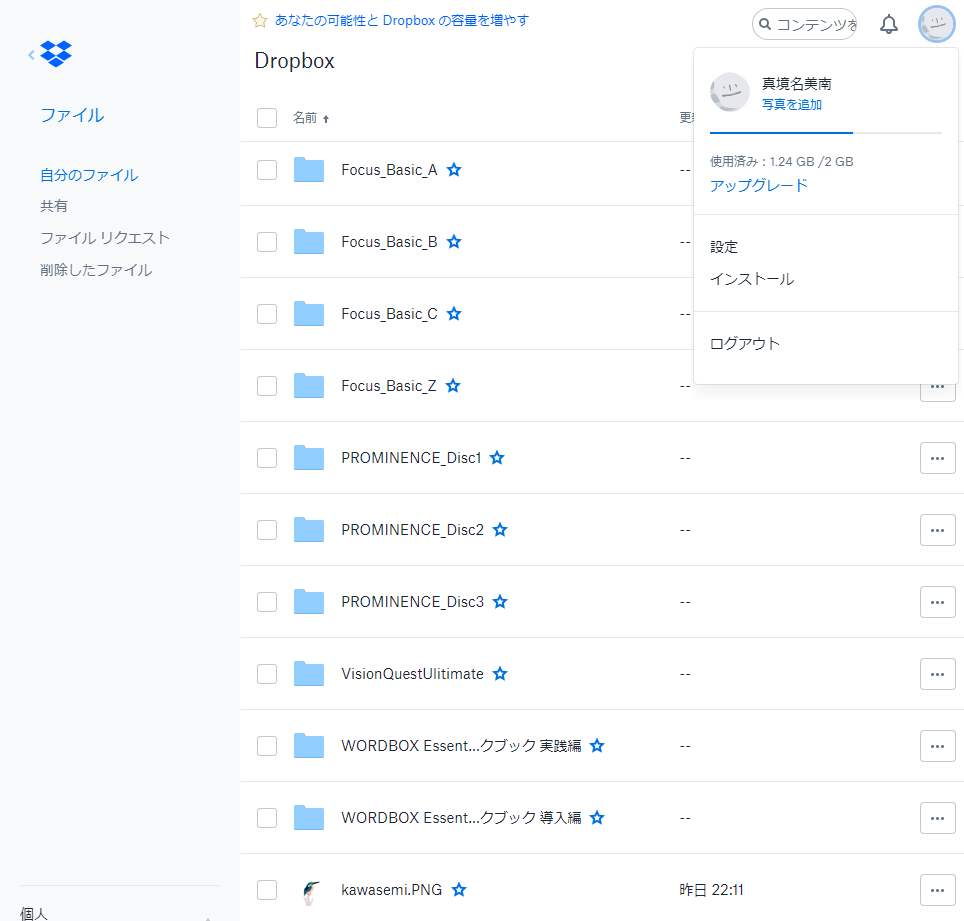Click the 昨日 22:11 modified date
Screen dimensions: 964x921
(711, 890)
